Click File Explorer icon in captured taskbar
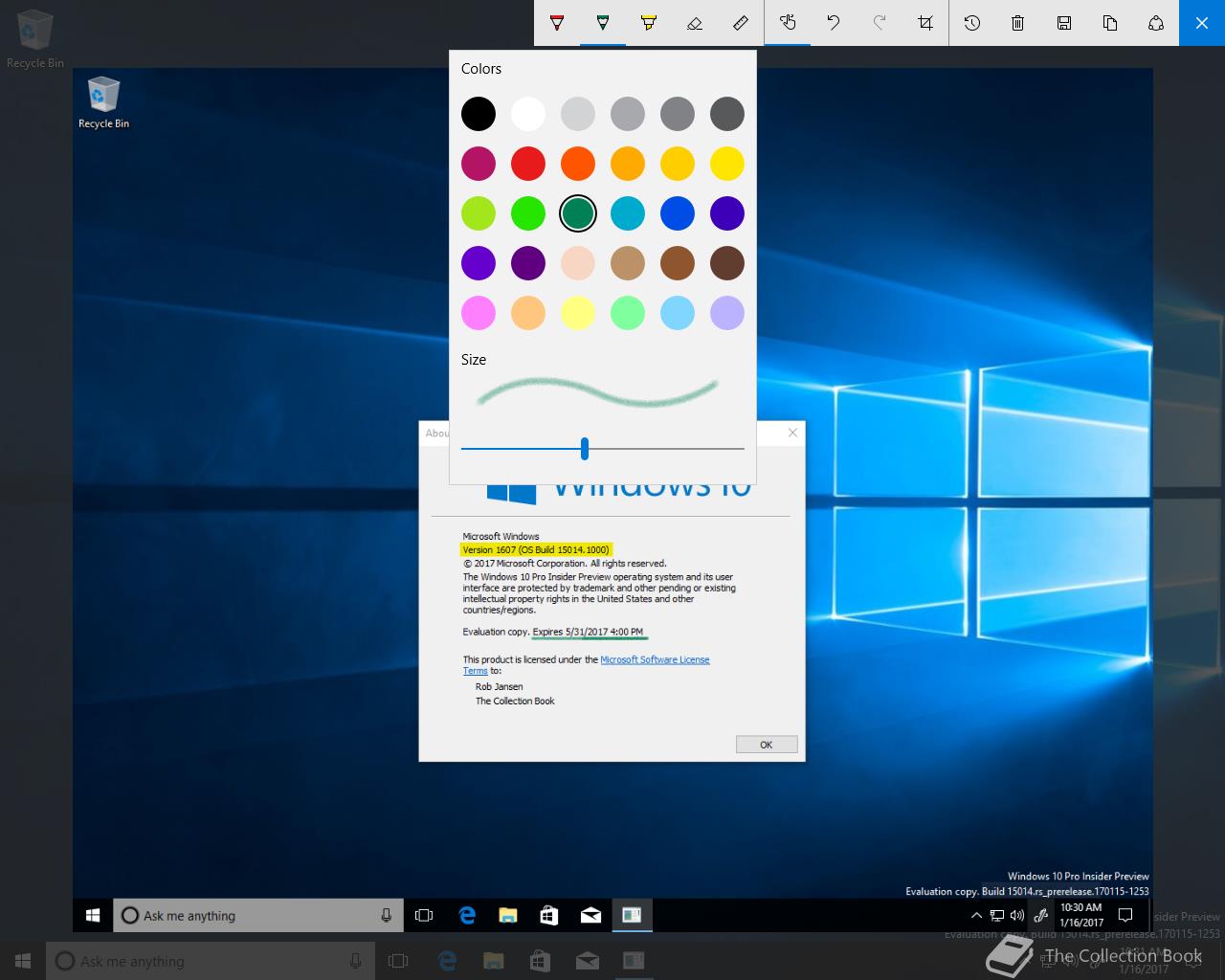 tap(508, 916)
